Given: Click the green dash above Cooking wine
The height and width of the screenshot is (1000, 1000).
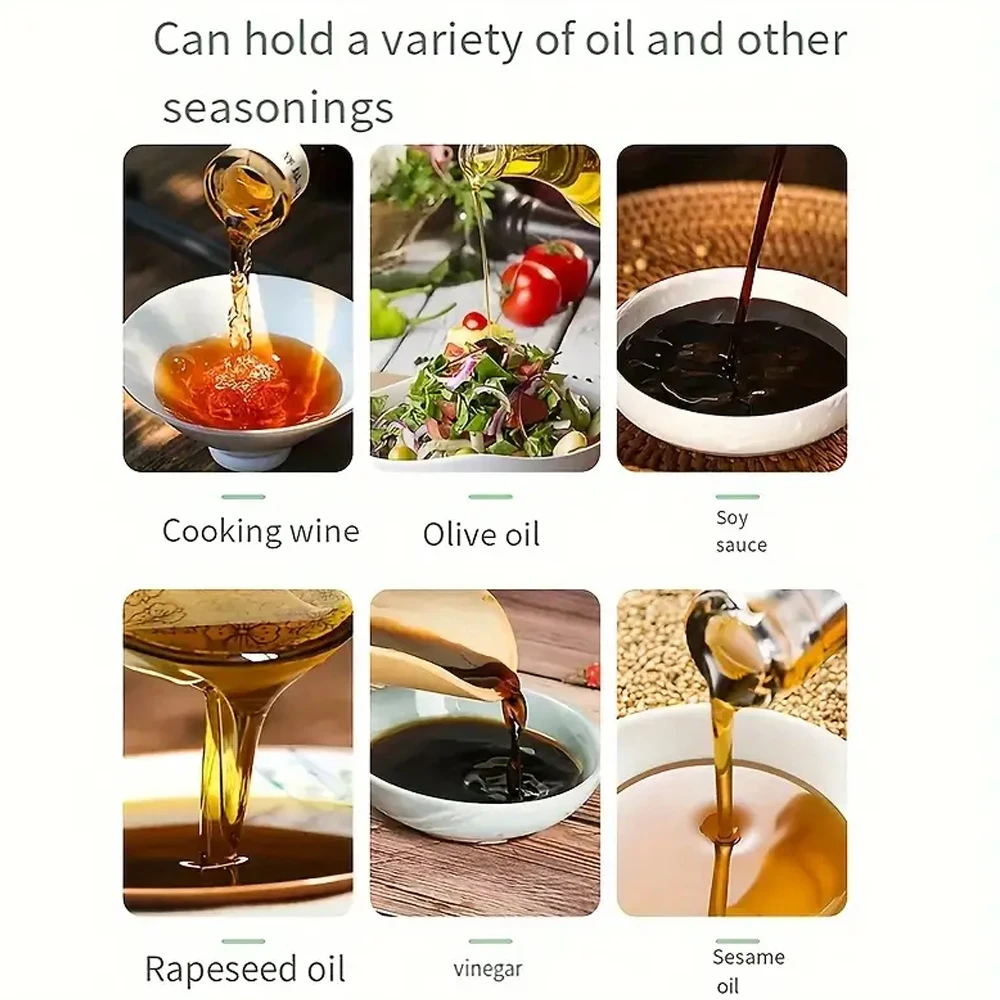Looking at the screenshot, I should click(244, 496).
